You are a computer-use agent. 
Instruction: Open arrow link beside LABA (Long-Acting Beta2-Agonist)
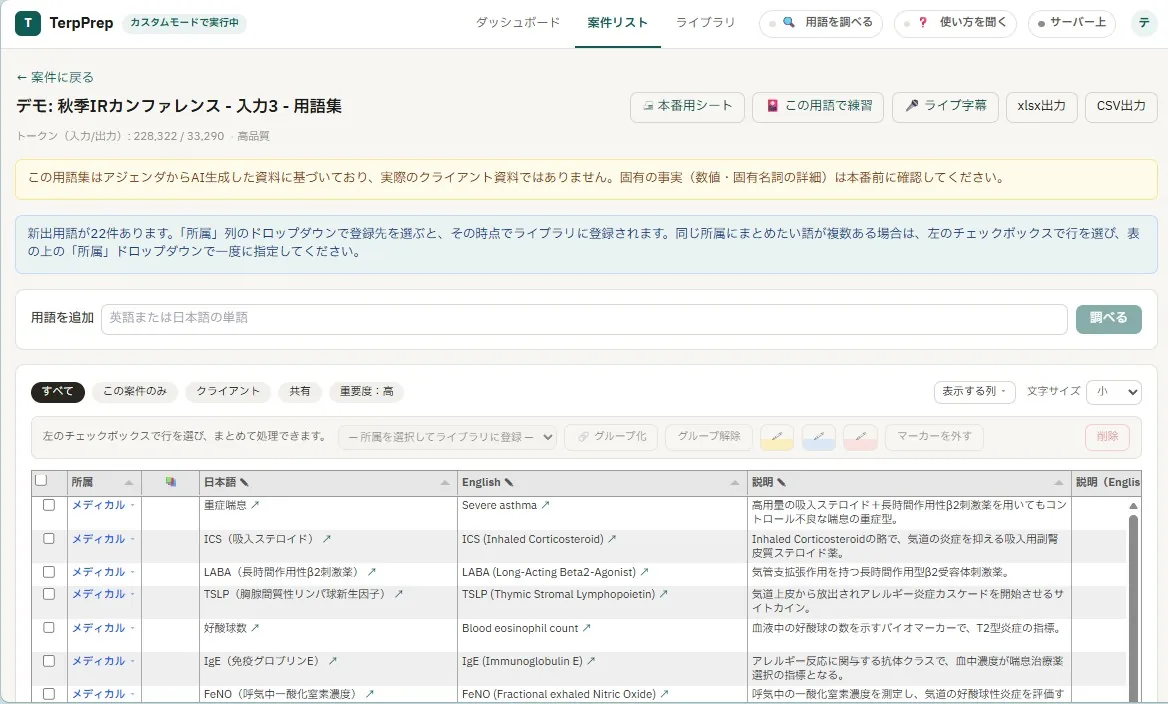coord(644,572)
